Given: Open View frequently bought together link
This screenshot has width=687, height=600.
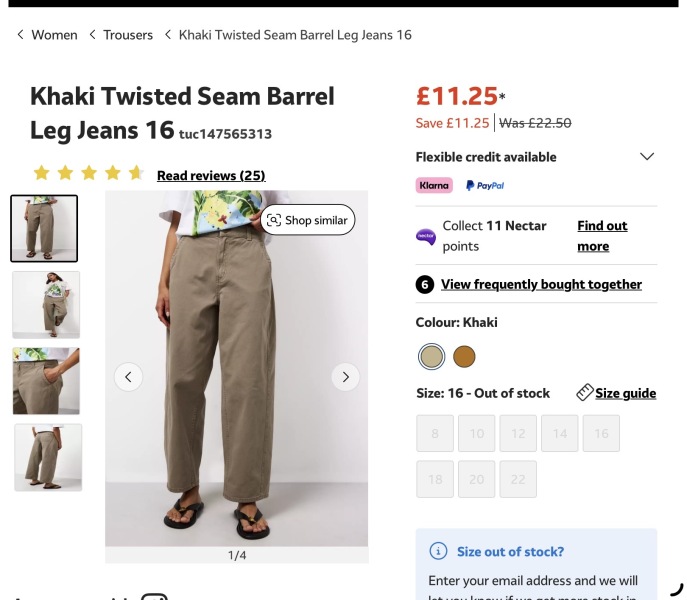Looking at the screenshot, I should click(x=541, y=284).
